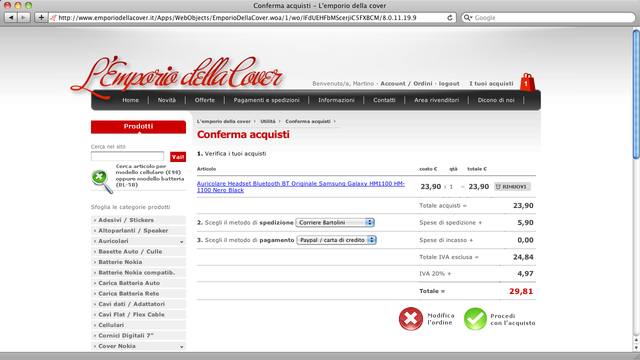Image resolution: width=640 pixels, height=360 pixels.
Task: Open Cavi Flat / Flex Cable category
Action: pyautogui.click(x=138, y=315)
